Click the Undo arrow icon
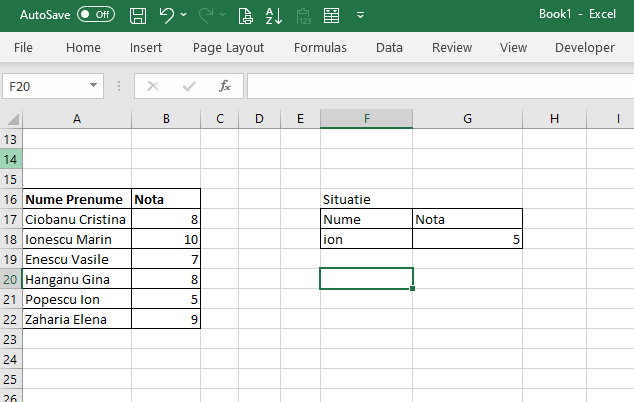Image resolution: width=634 pixels, height=402 pixels. pyautogui.click(x=168, y=15)
